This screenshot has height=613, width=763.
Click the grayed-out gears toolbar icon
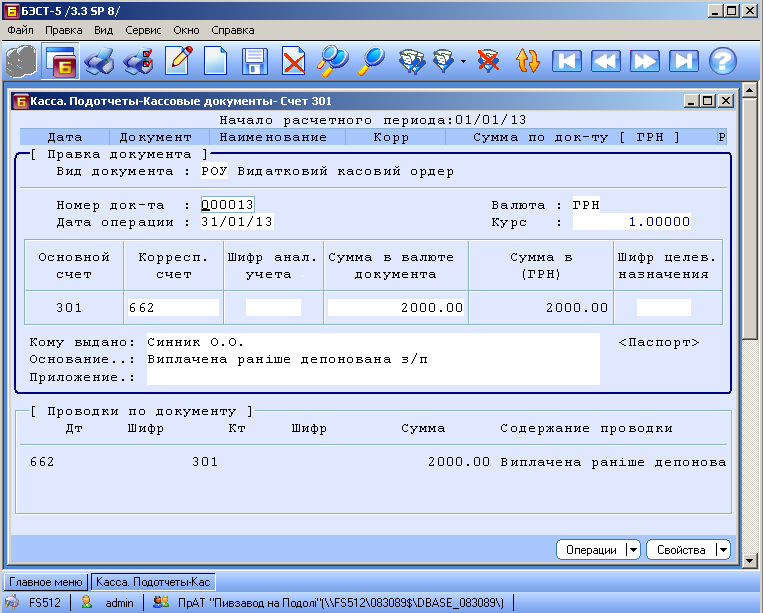point(21,62)
